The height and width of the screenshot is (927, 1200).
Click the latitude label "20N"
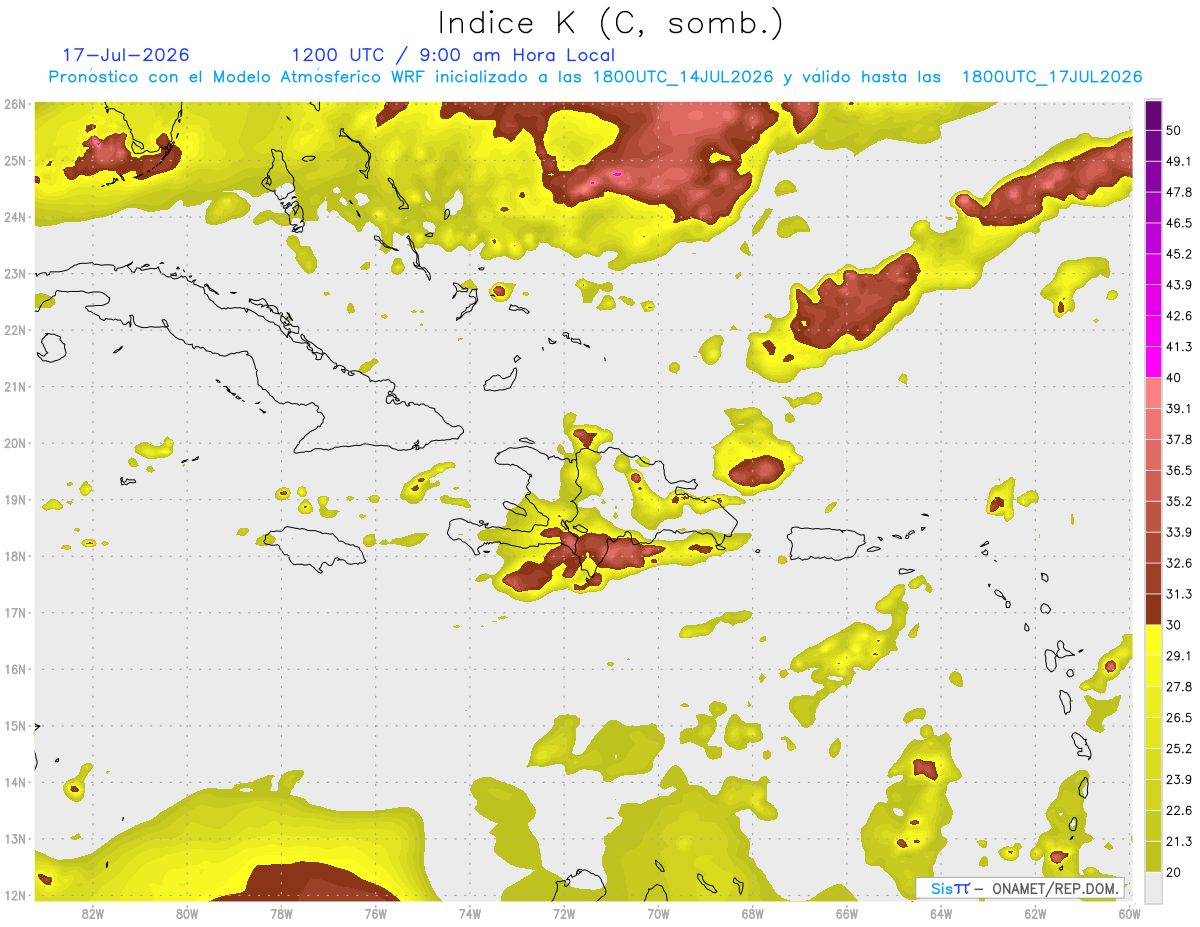click(x=14, y=443)
